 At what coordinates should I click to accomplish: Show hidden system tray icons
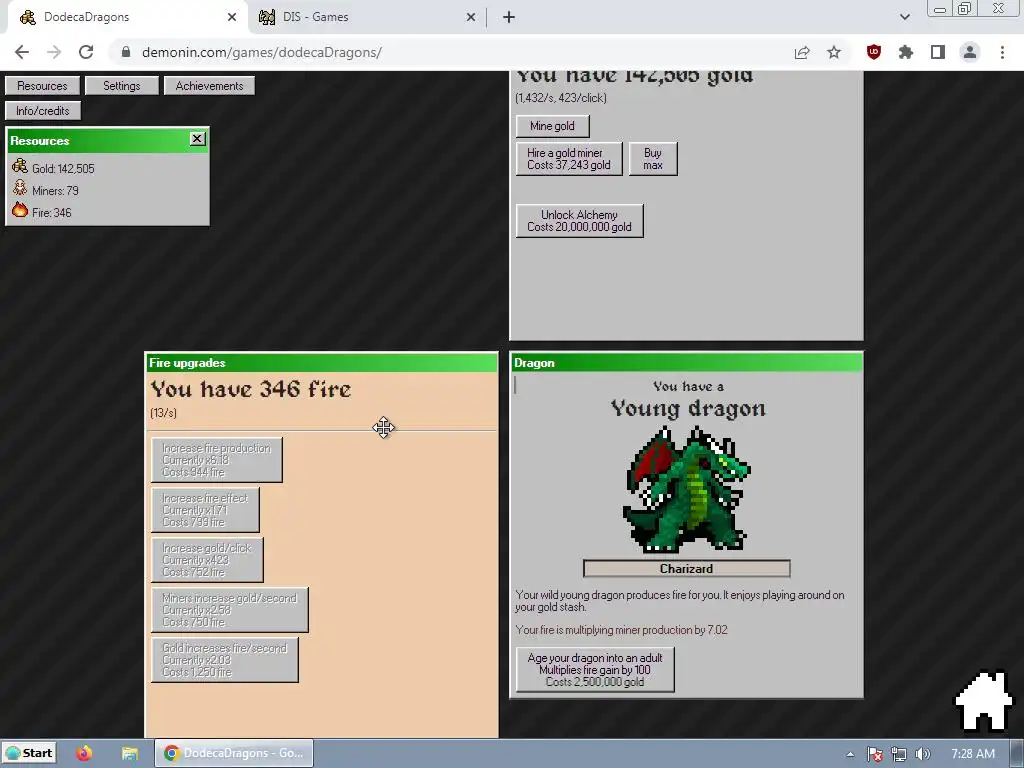[850, 754]
